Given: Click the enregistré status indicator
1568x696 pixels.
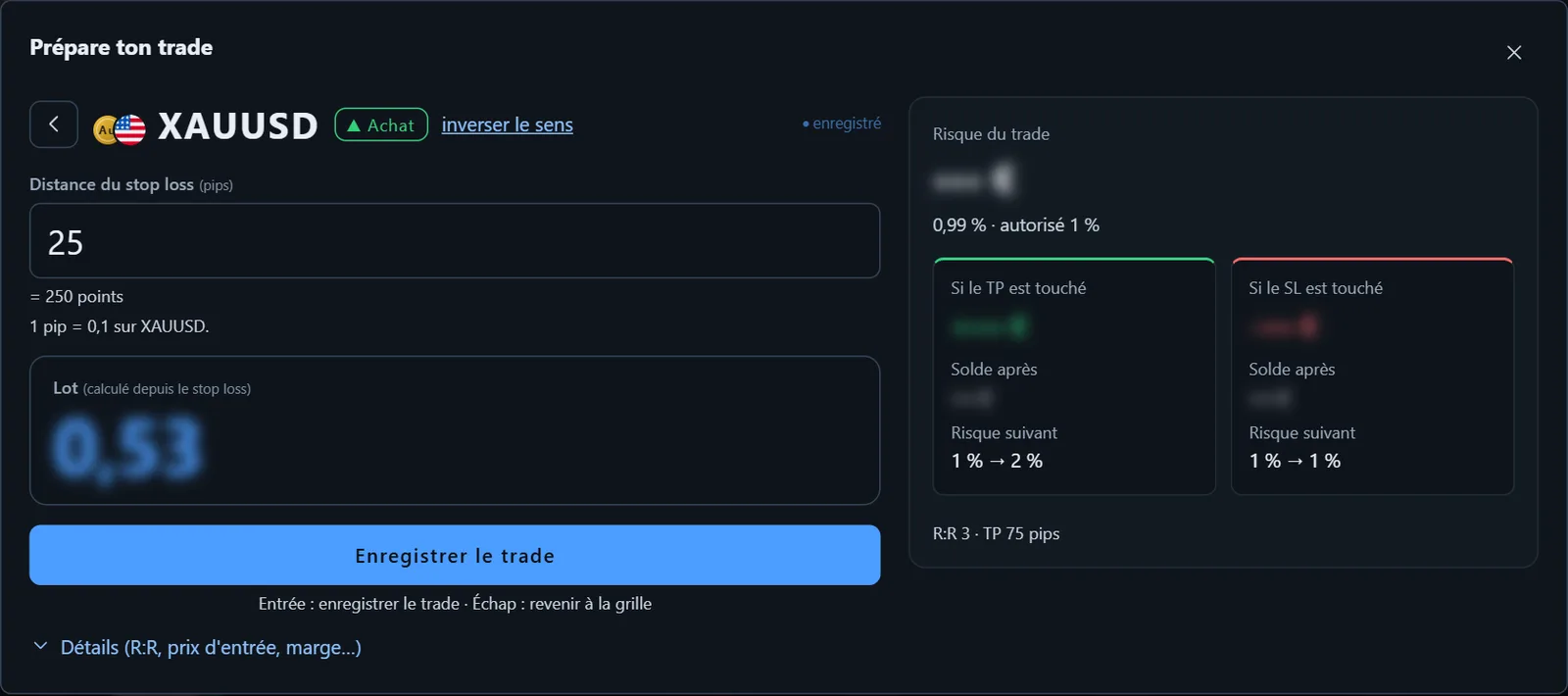Looking at the screenshot, I should [x=842, y=124].
